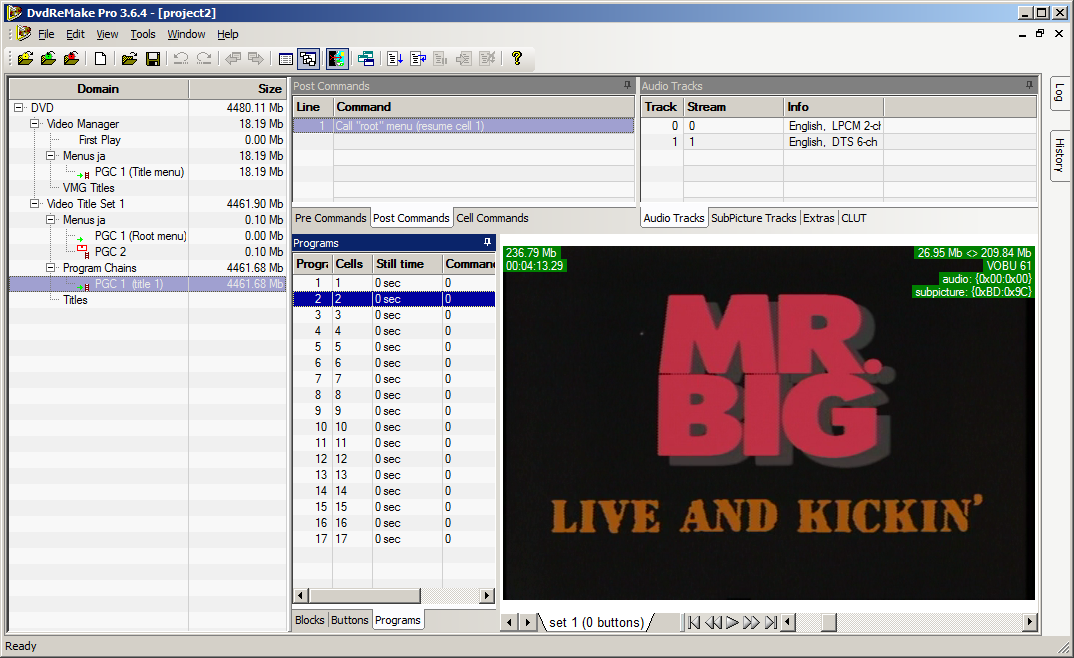Open project using open folder icon
The image size is (1074, 658).
[129, 59]
